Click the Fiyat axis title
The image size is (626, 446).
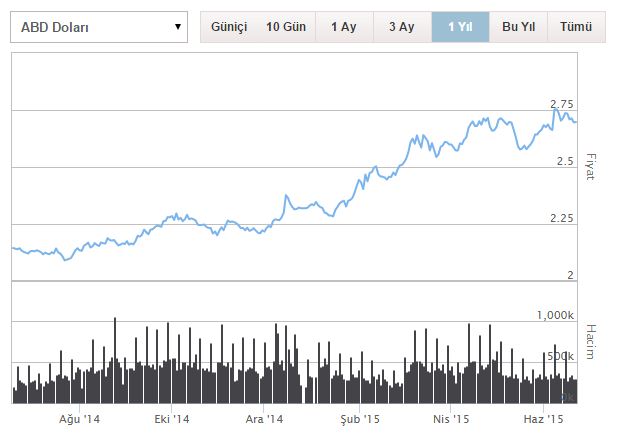(589, 166)
